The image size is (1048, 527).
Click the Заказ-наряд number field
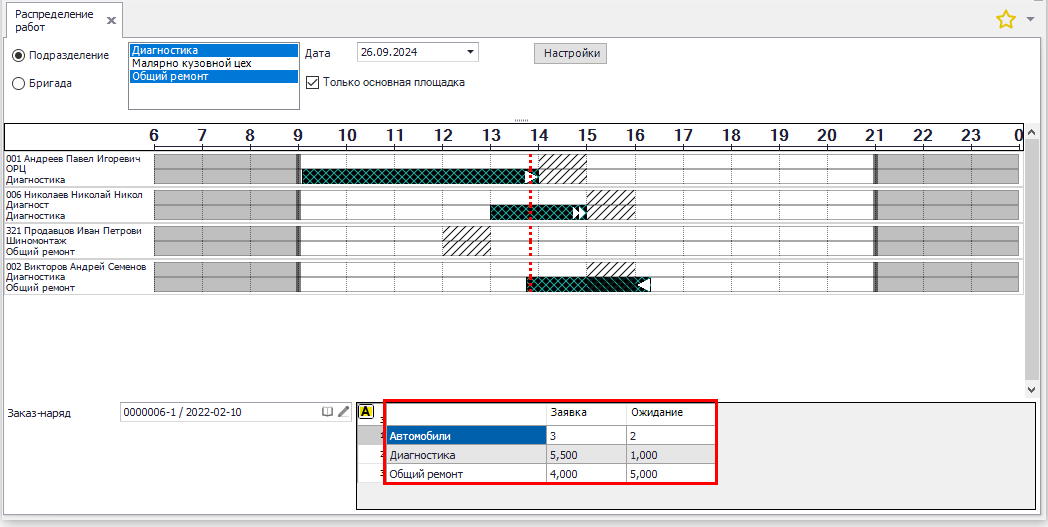point(218,411)
